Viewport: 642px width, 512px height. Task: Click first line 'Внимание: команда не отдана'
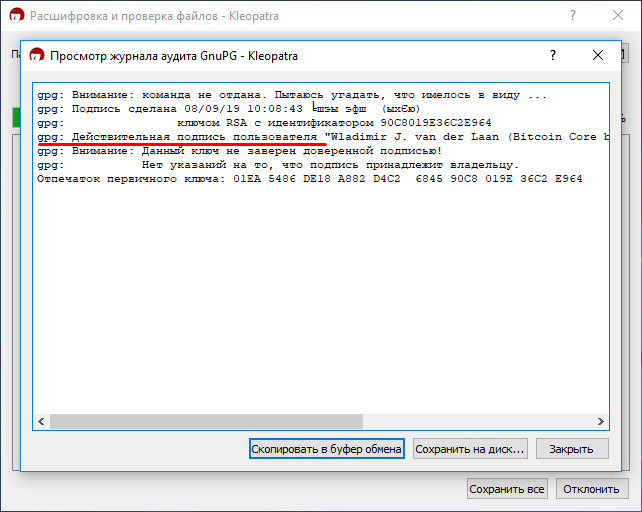coord(292,95)
